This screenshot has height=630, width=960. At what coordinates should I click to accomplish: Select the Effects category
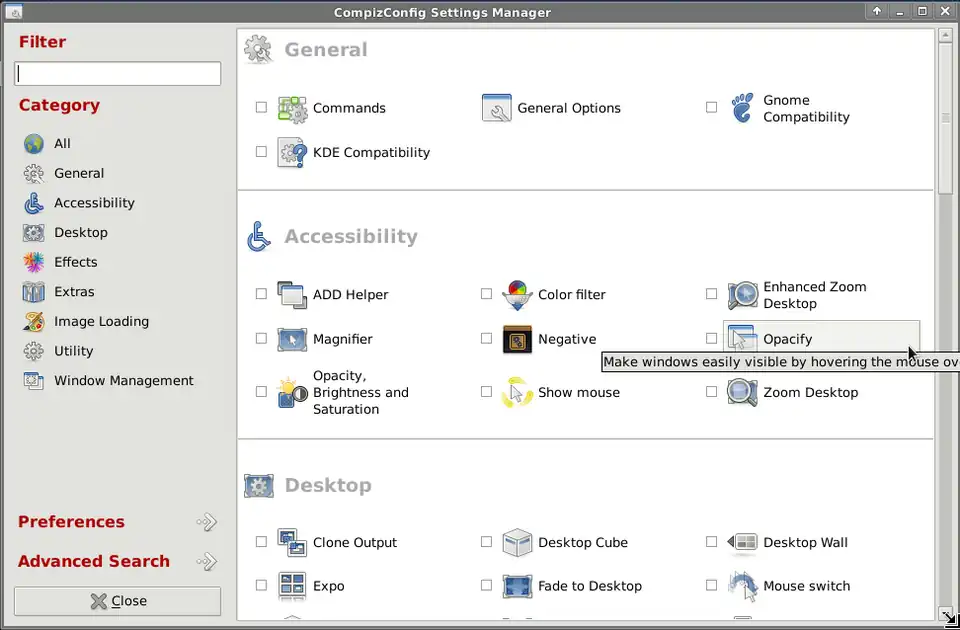coord(75,262)
